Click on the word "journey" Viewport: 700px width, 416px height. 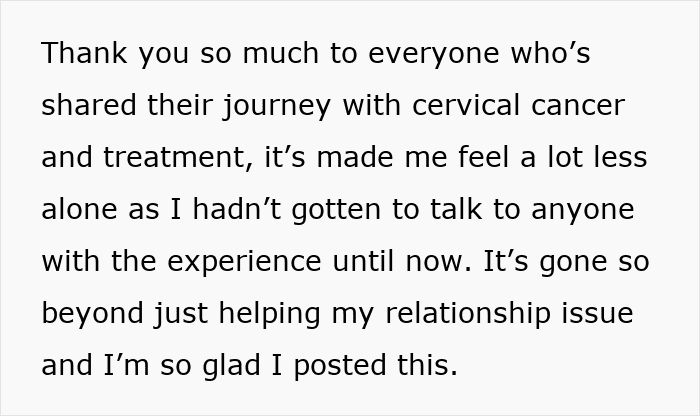(x=292, y=106)
